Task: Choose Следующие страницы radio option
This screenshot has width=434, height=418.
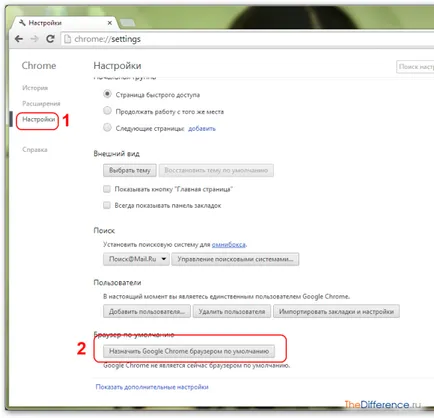Action: click(x=107, y=127)
